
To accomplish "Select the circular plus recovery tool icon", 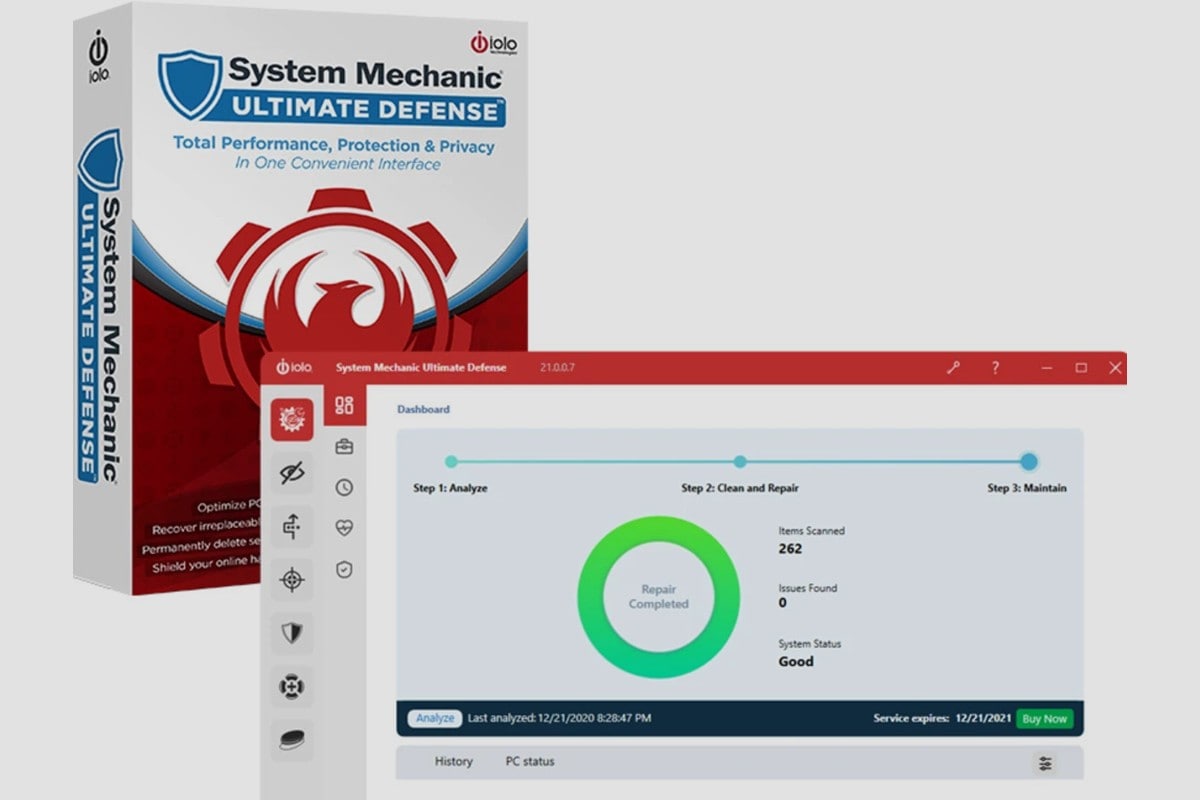I will click(292, 688).
